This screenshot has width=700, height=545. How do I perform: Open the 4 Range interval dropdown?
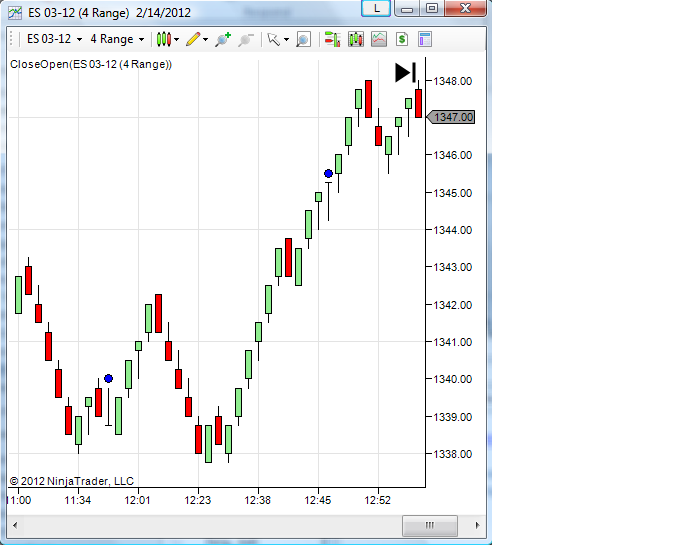(x=117, y=39)
